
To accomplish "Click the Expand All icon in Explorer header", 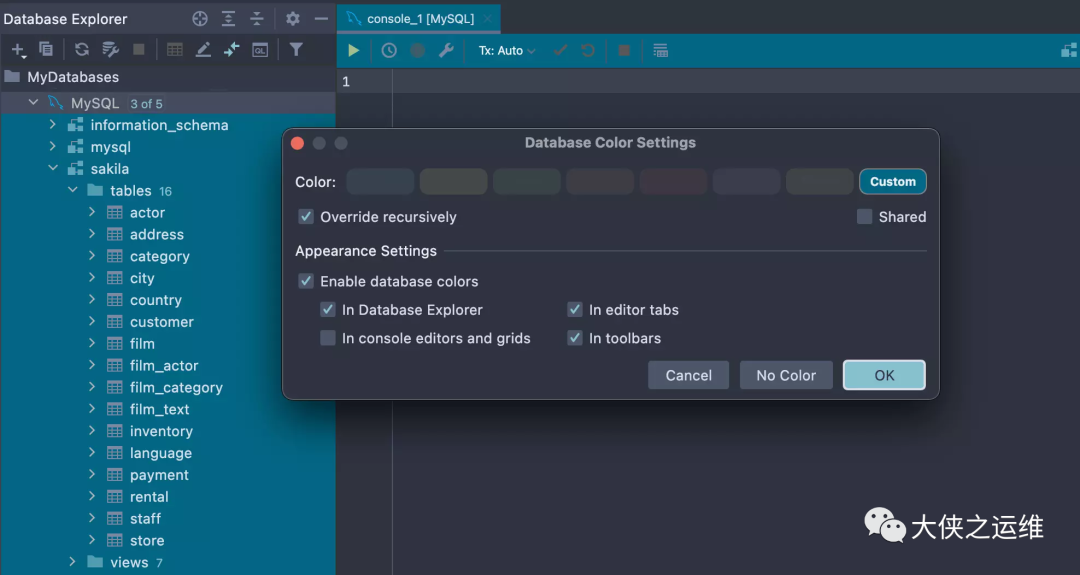I will [x=228, y=19].
